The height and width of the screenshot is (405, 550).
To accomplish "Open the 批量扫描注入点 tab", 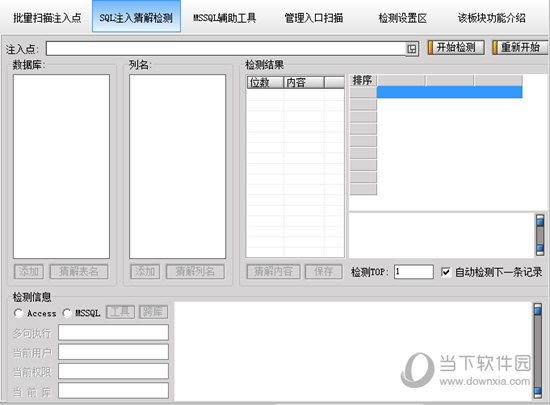I will pyautogui.click(x=47, y=17).
